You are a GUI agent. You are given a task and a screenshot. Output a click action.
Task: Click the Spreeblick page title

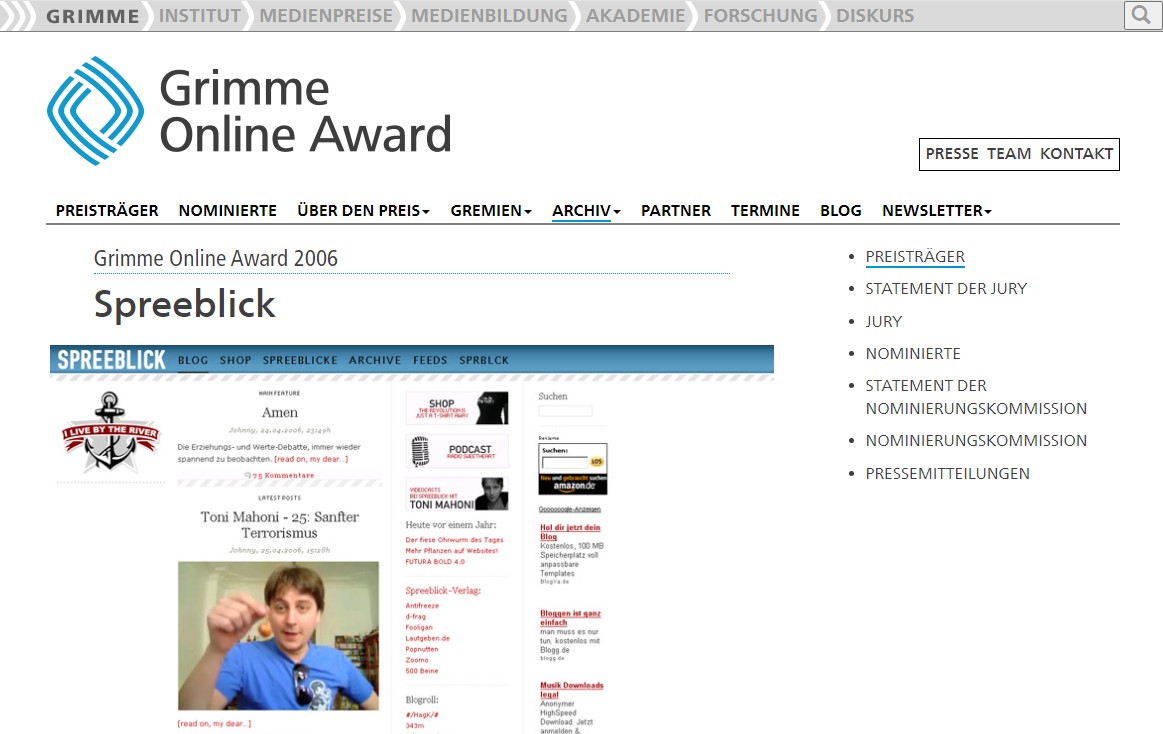click(x=184, y=304)
